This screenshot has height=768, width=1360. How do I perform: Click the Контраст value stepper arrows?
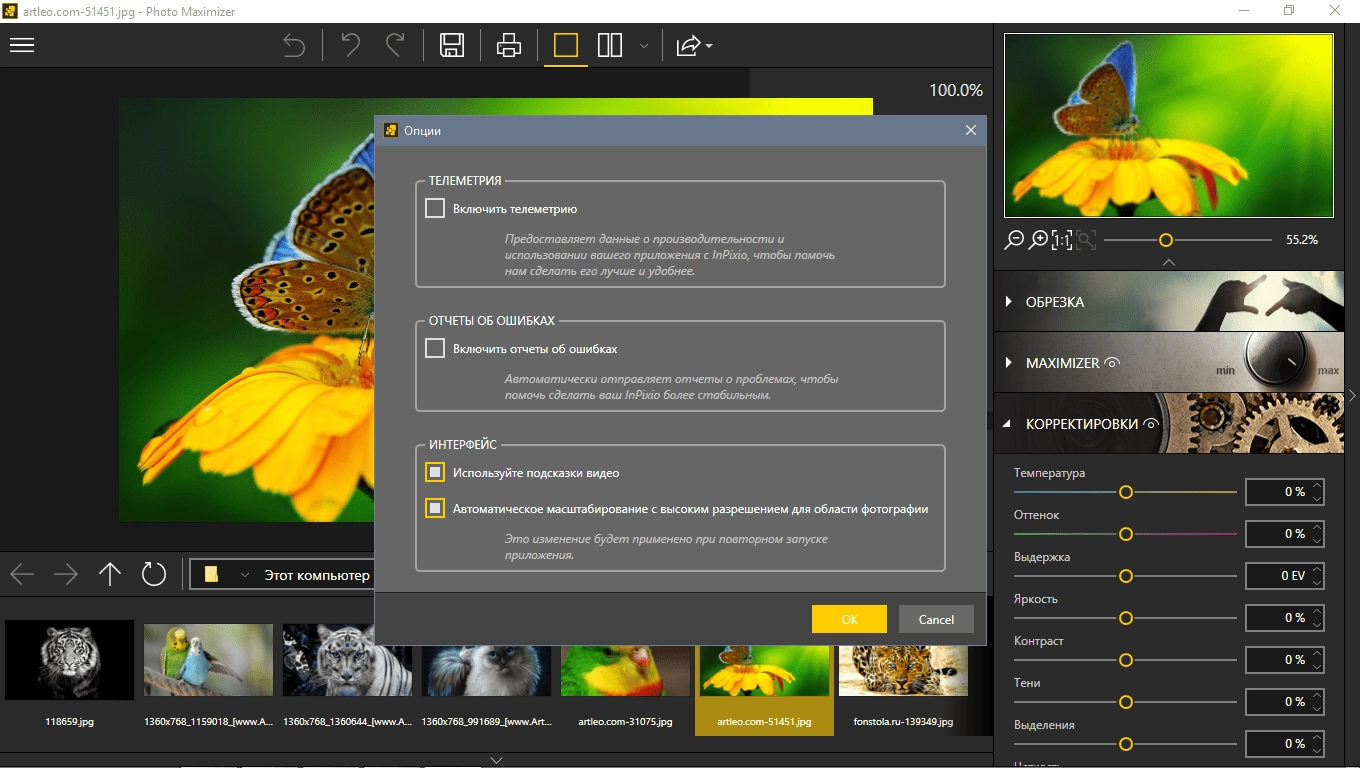click(x=1317, y=660)
